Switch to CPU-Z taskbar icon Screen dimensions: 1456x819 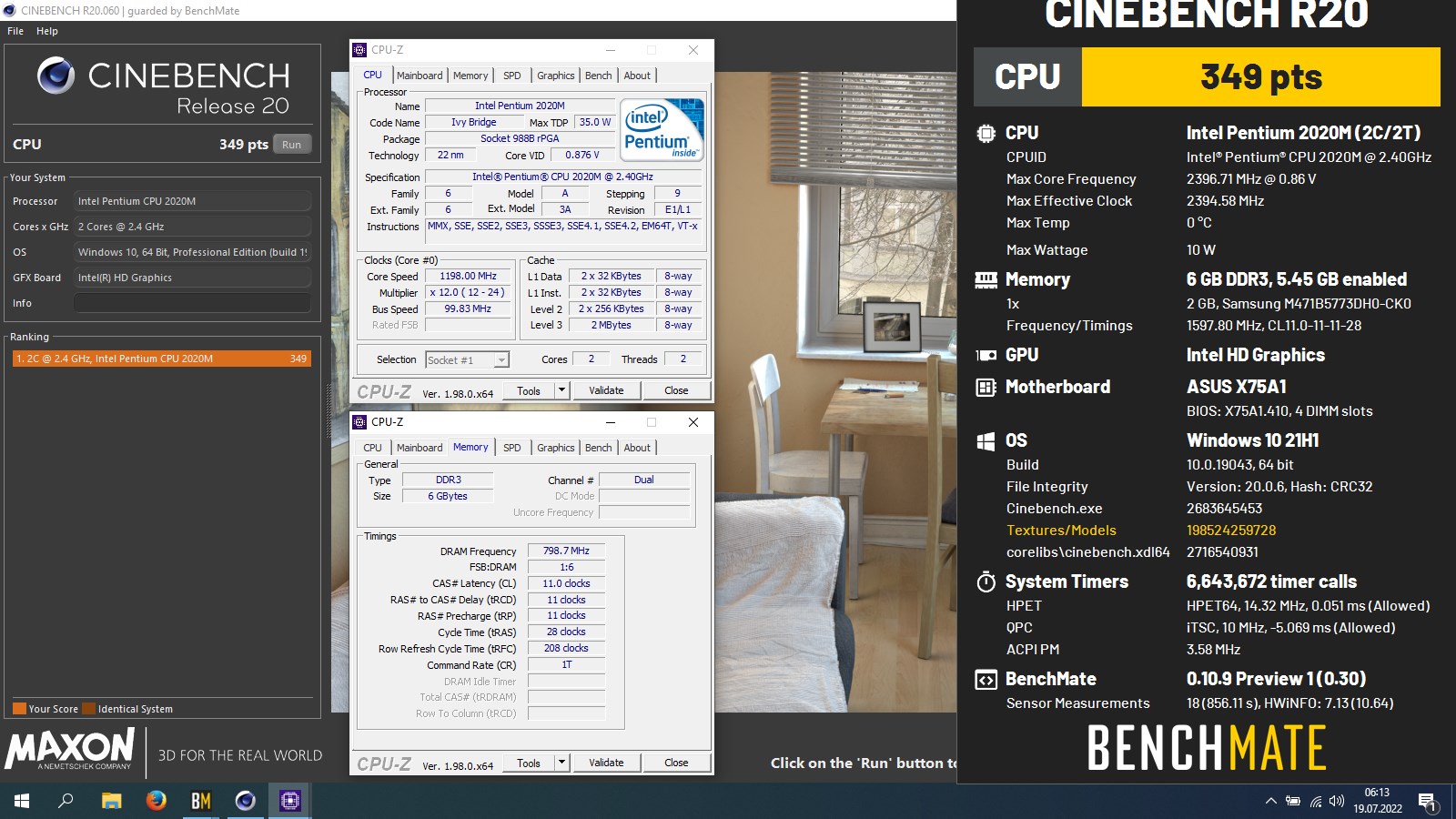(290, 801)
